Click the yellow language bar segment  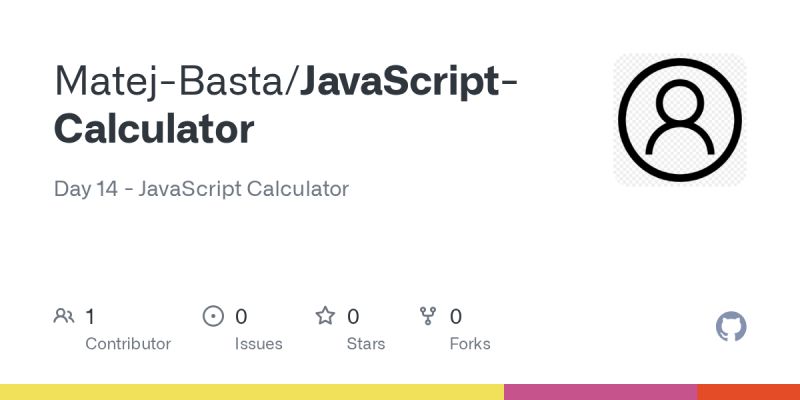tap(252, 392)
